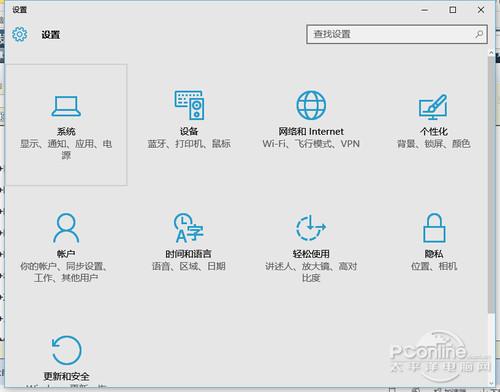Click the 帐户 label
This screenshot has width=500, height=392.
click(x=66, y=254)
